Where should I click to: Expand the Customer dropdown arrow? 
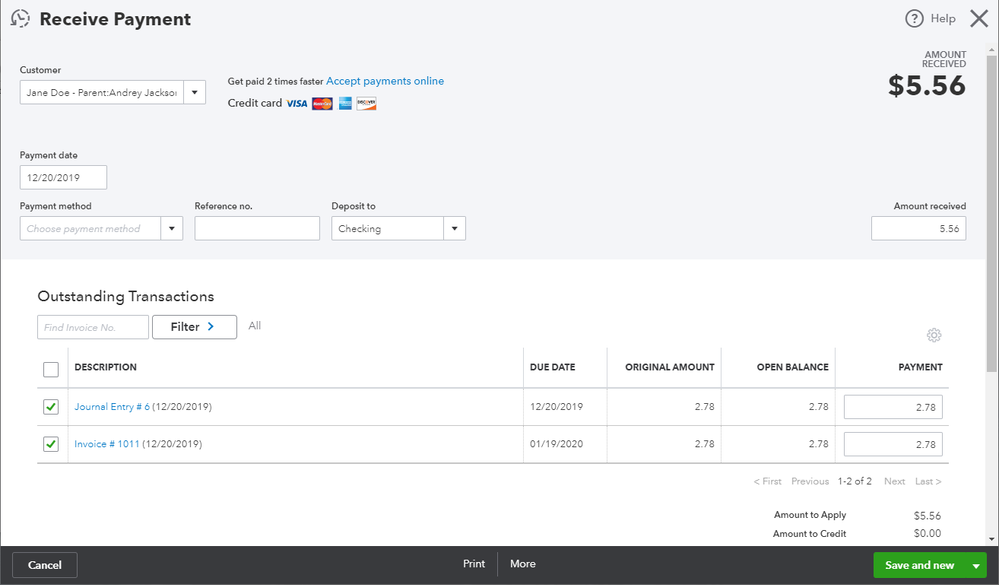click(194, 92)
